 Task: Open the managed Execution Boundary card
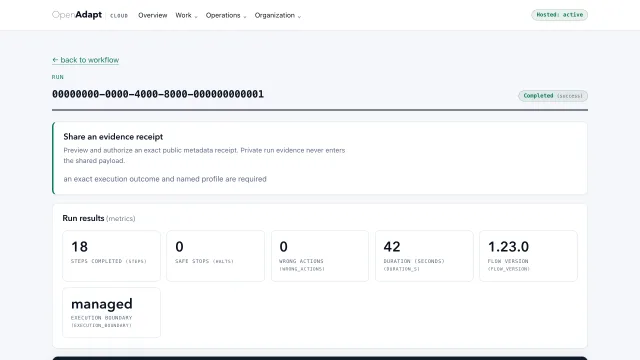click(x=111, y=313)
